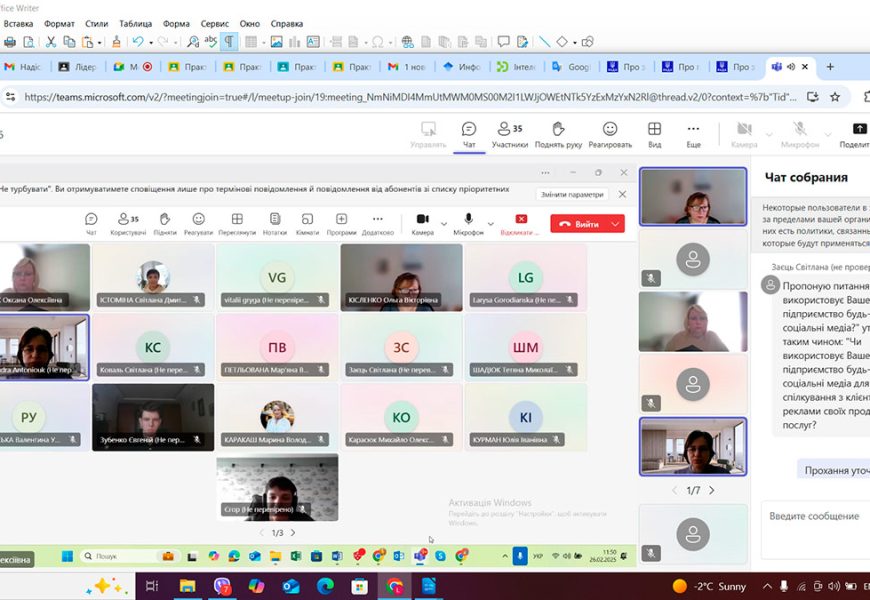
Task: Open the Вид view layout options
Action: [654, 134]
